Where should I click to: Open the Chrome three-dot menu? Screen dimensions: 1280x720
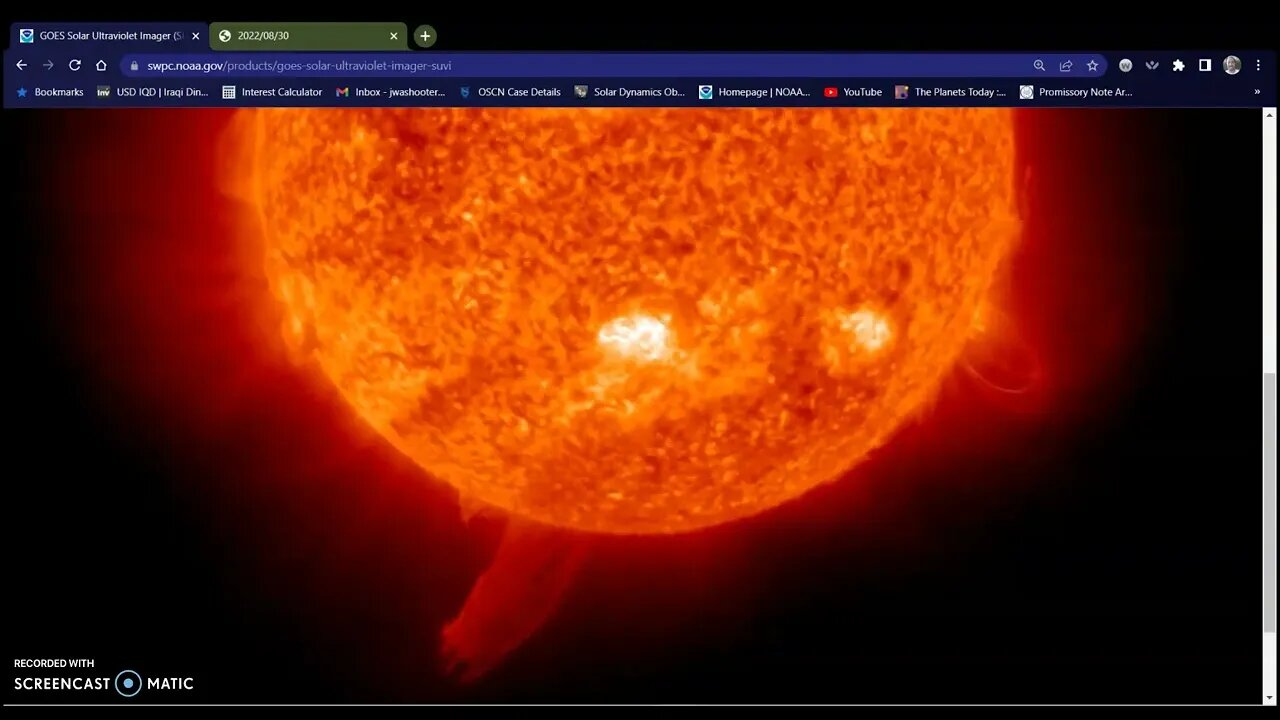(1258, 65)
